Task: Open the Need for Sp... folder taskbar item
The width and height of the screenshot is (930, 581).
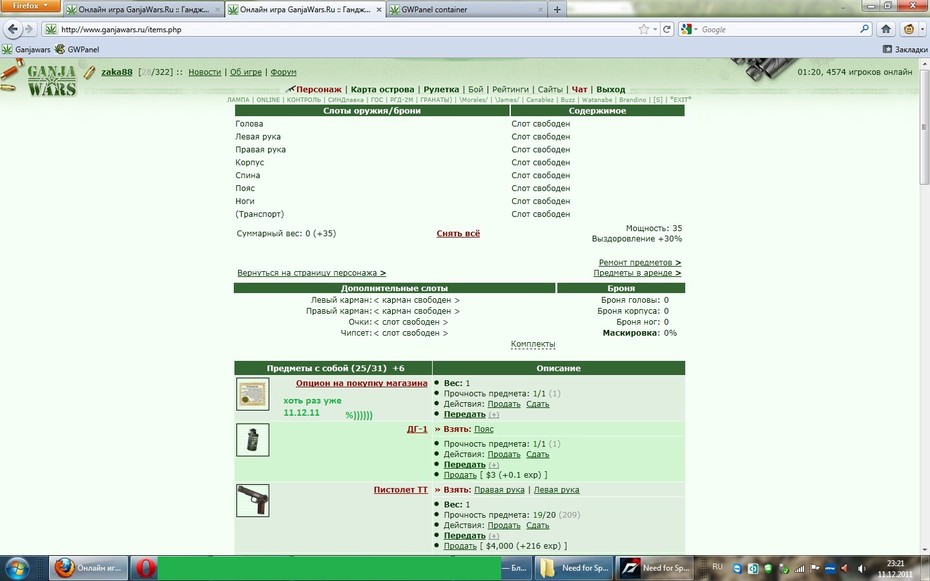Action: click(575, 568)
